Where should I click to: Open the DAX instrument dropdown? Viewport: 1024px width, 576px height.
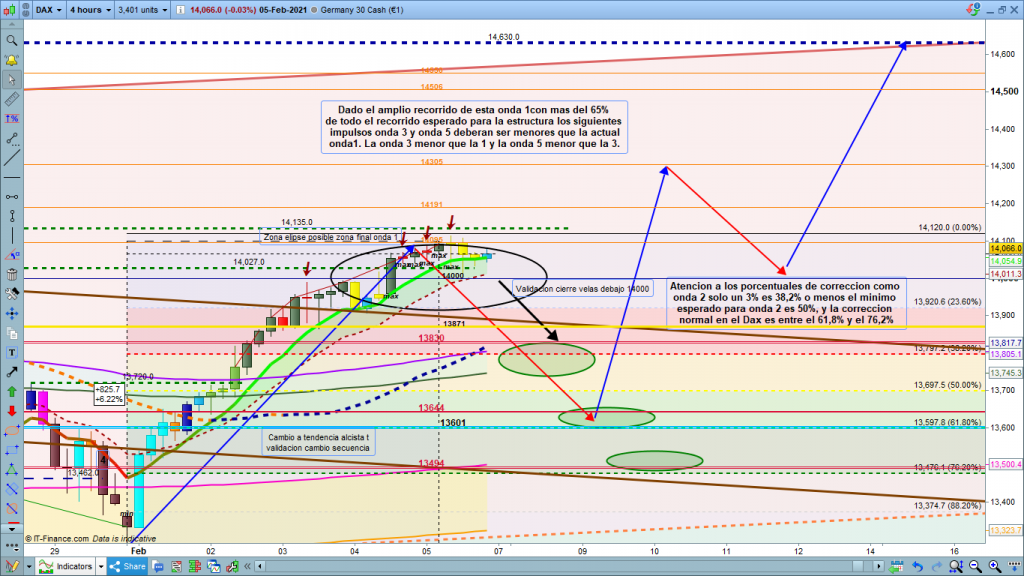click(x=48, y=11)
